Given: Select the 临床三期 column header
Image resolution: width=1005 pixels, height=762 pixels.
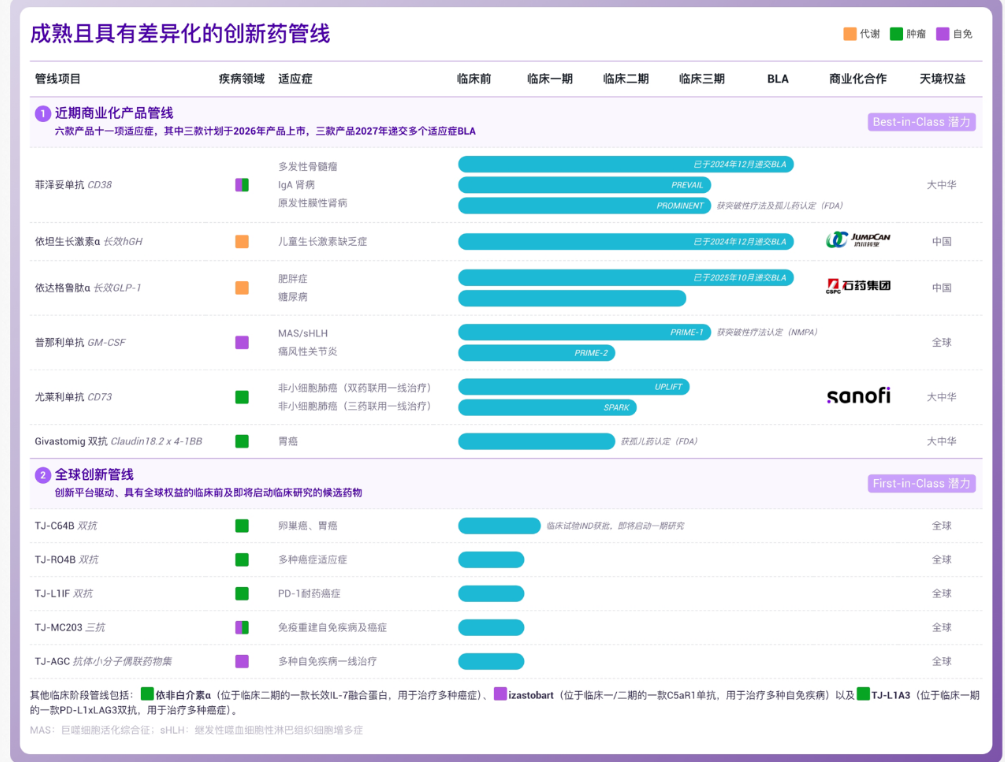Looking at the screenshot, I should (704, 78).
